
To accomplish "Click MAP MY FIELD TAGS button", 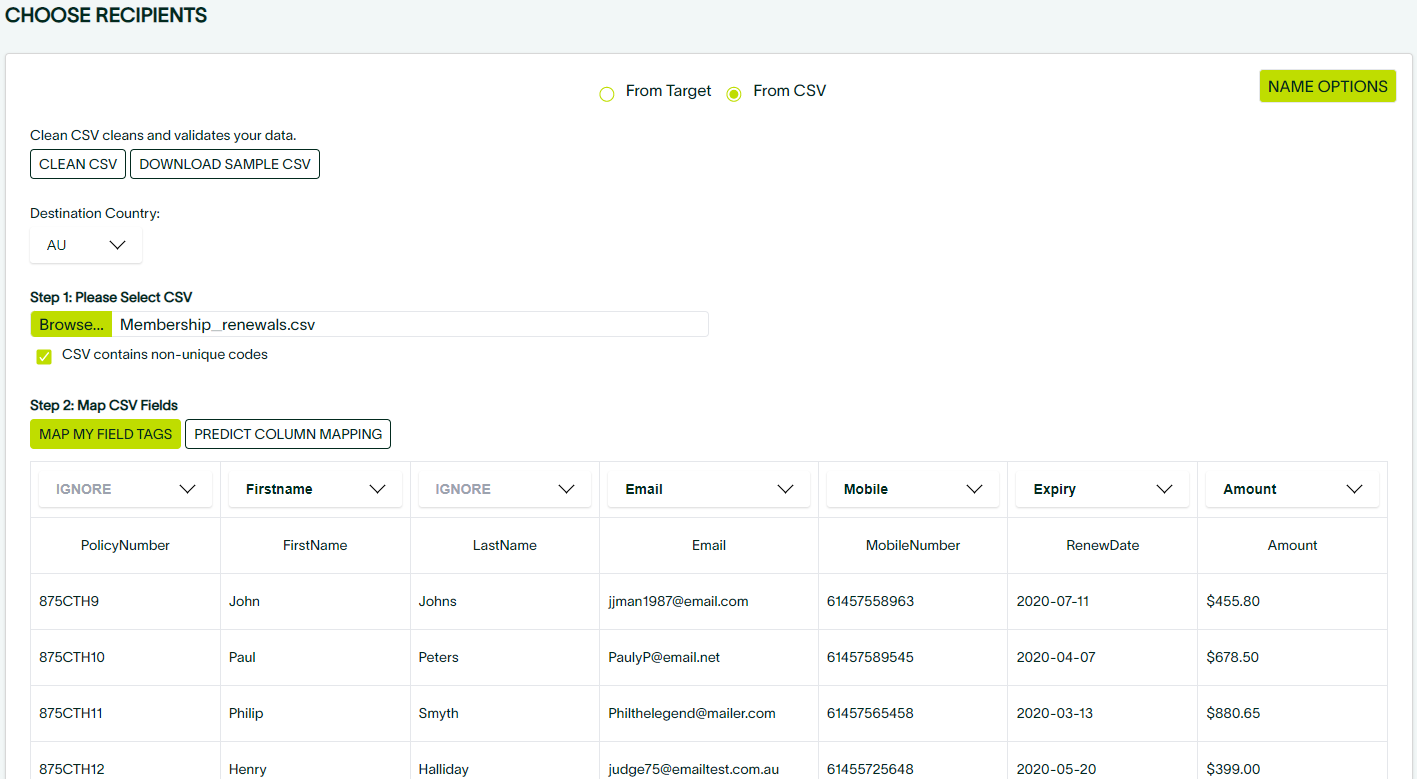I will (x=105, y=434).
